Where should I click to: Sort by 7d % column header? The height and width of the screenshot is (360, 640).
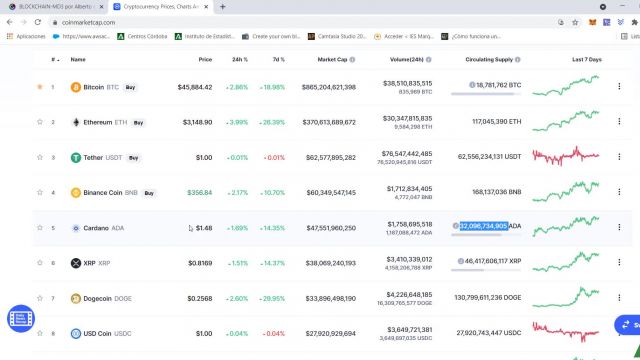click(x=279, y=60)
